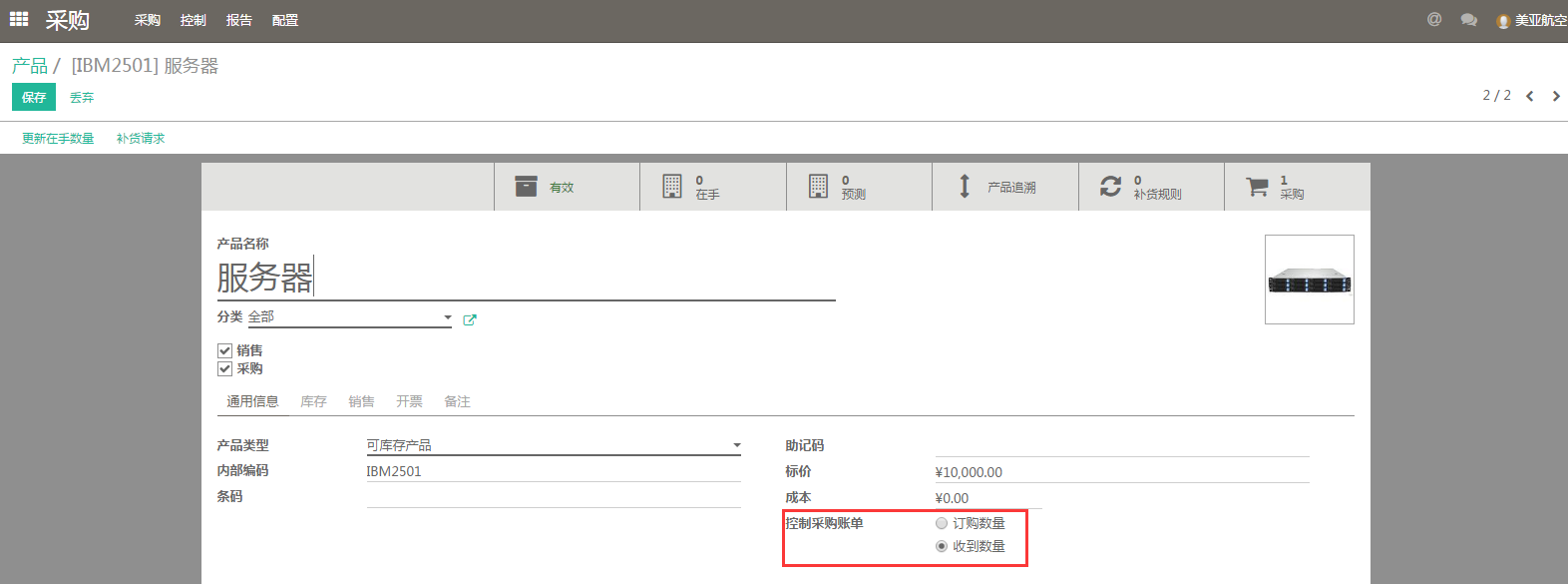Image resolution: width=1568 pixels, height=584 pixels.
Task: Open external link beside 分类 field
Action: pyautogui.click(x=470, y=319)
